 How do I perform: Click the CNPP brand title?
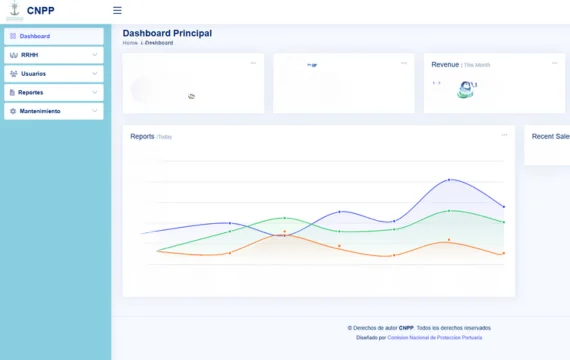[41, 11]
